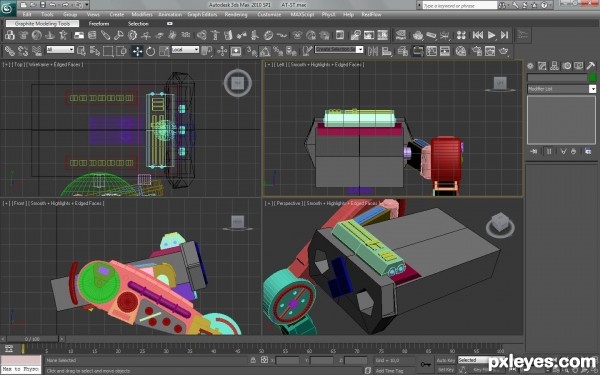This screenshot has height=375, width=600.
Task: Toggle the 3D Snaps icon
Action: point(251,51)
